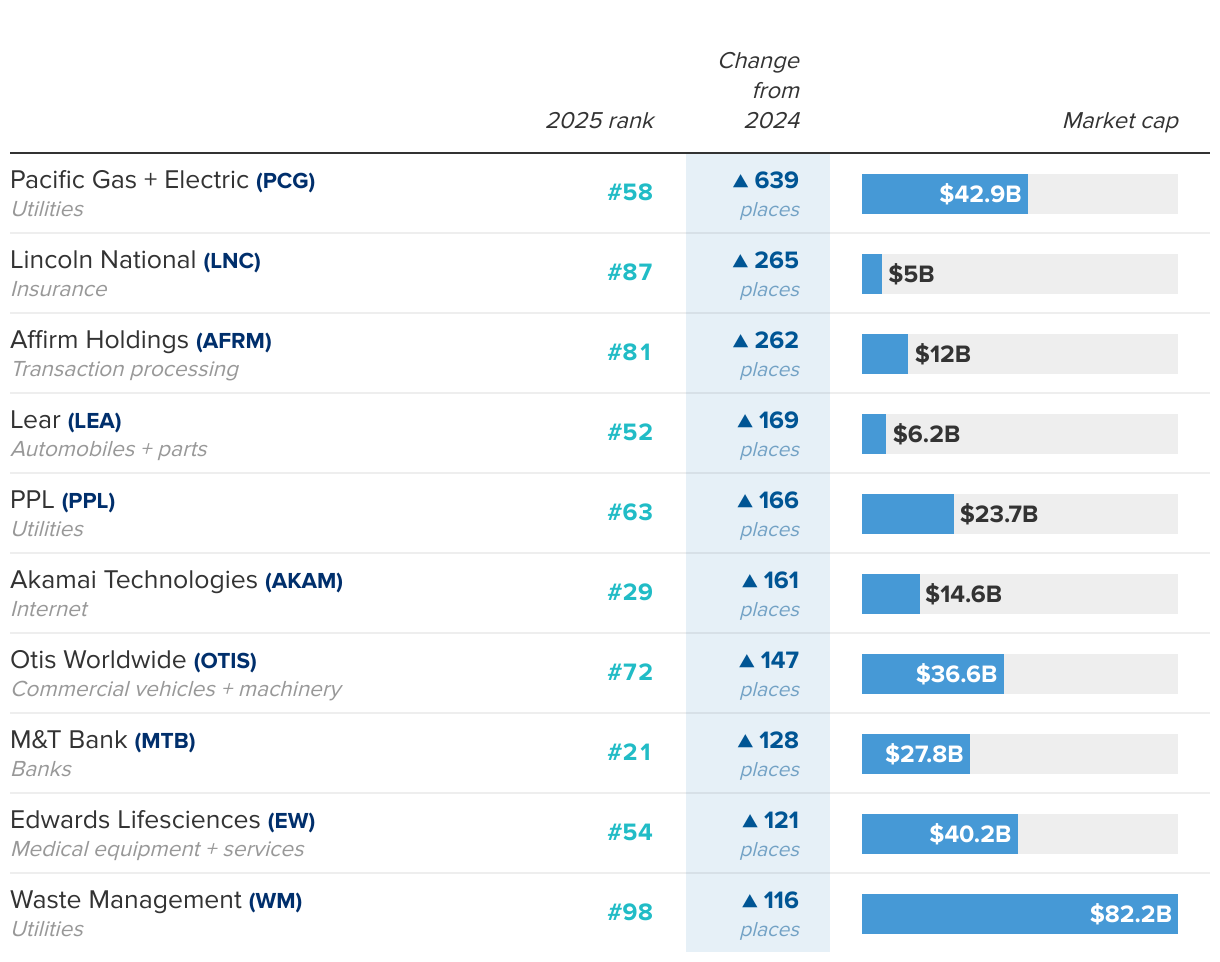The height and width of the screenshot is (962, 1220).
Task: Click the up arrow beside 639 places
Action: [740, 181]
